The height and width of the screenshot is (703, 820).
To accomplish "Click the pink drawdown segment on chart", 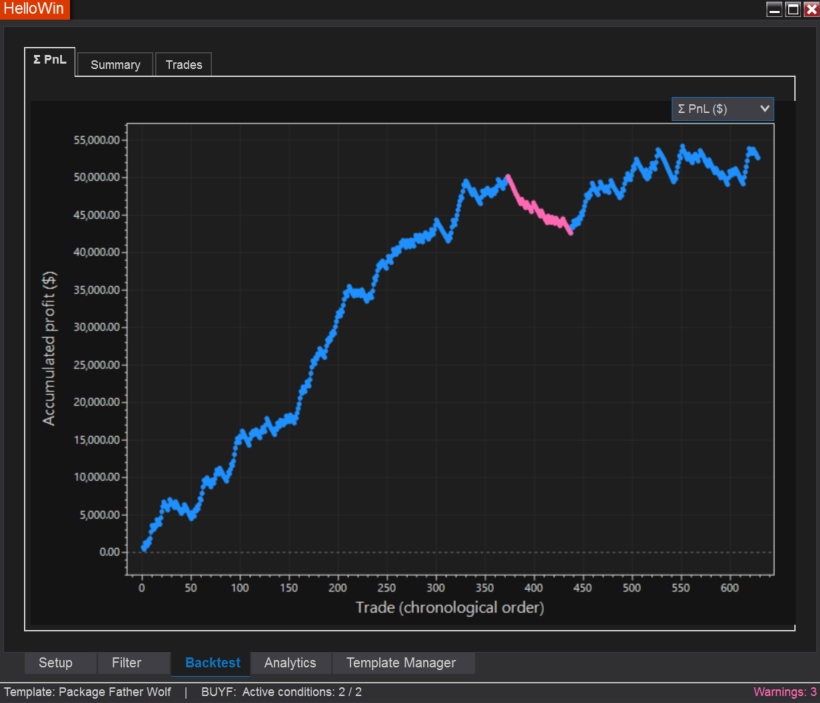I will click(539, 207).
